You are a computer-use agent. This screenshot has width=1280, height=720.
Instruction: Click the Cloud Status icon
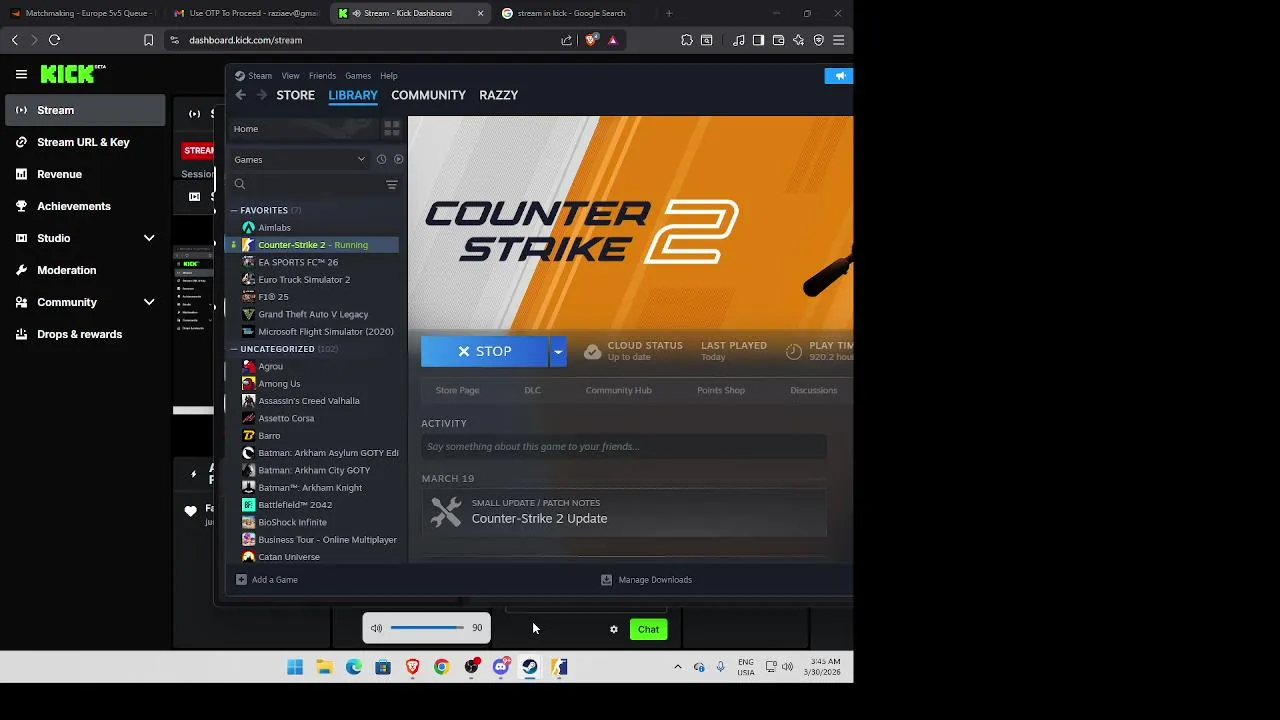click(593, 352)
